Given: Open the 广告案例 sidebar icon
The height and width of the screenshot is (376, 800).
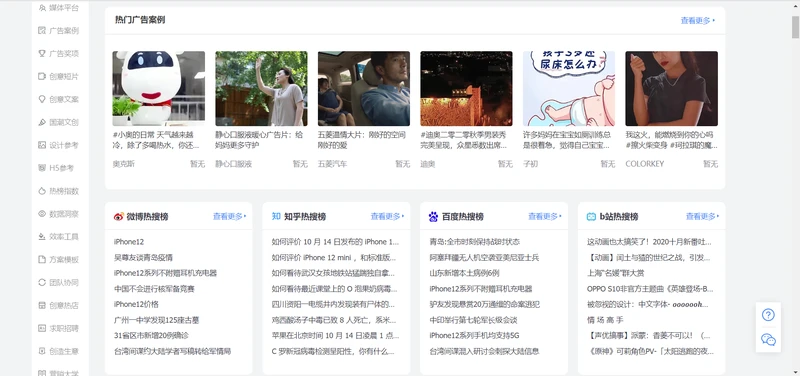Looking at the screenshot, I should pyautogui.click(x=42, y=31).
